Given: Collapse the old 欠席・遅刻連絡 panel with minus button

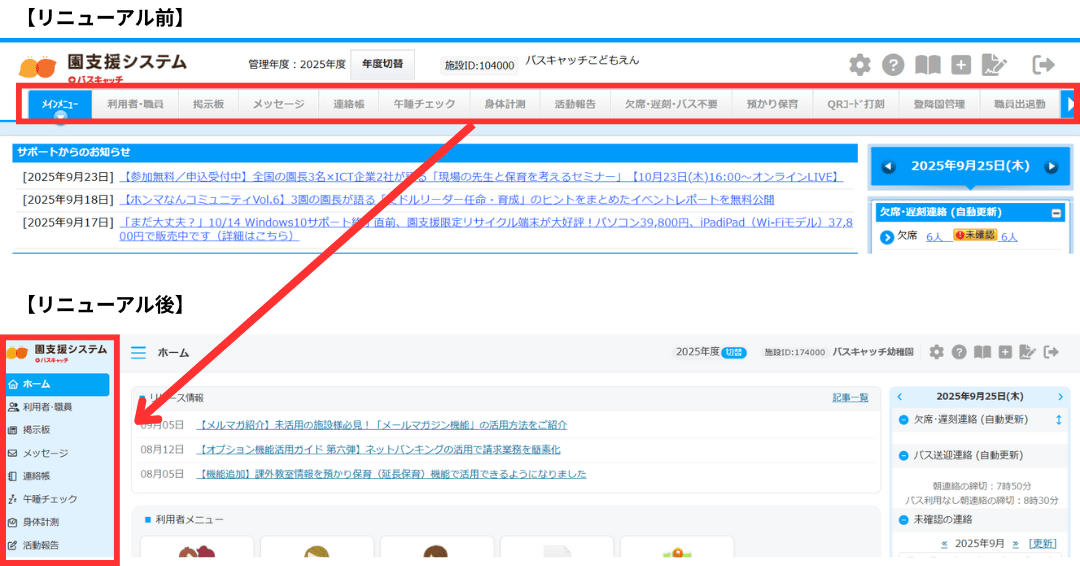Looking at the screenshot, I should click(x=1056, y=213).
